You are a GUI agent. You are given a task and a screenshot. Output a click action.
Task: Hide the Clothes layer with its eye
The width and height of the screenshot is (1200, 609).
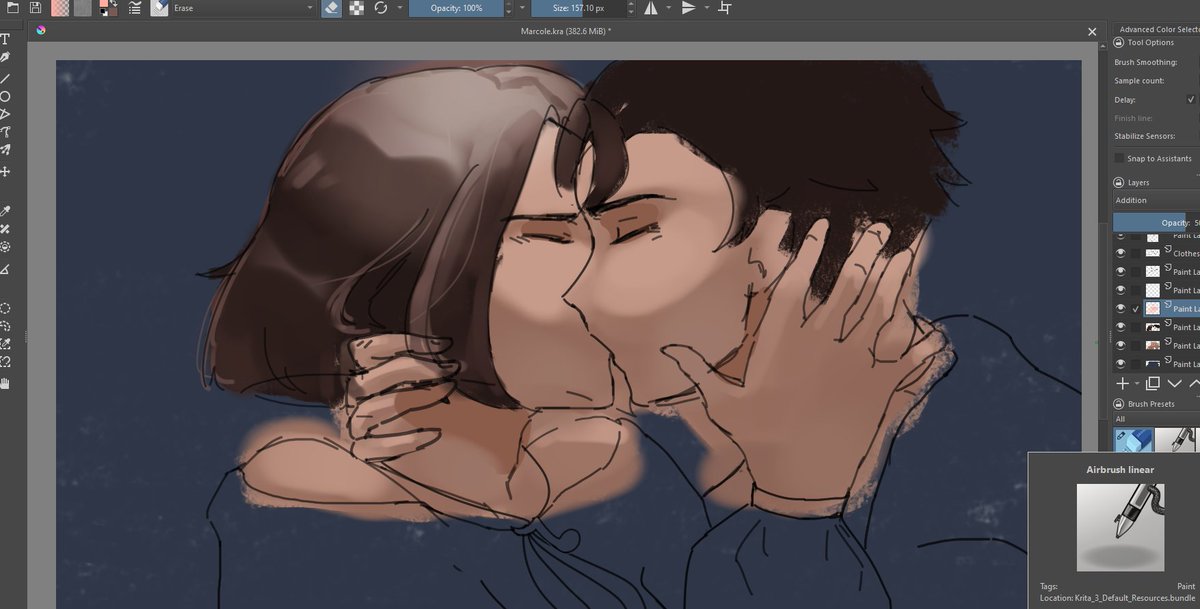(1120, 254)
